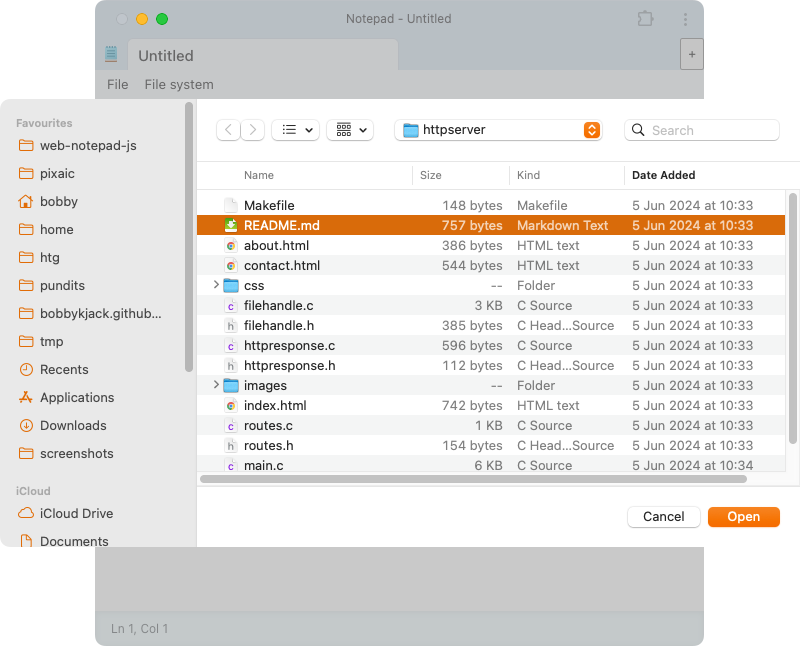Expand the images folder disclosure arrow

point(216,385)
